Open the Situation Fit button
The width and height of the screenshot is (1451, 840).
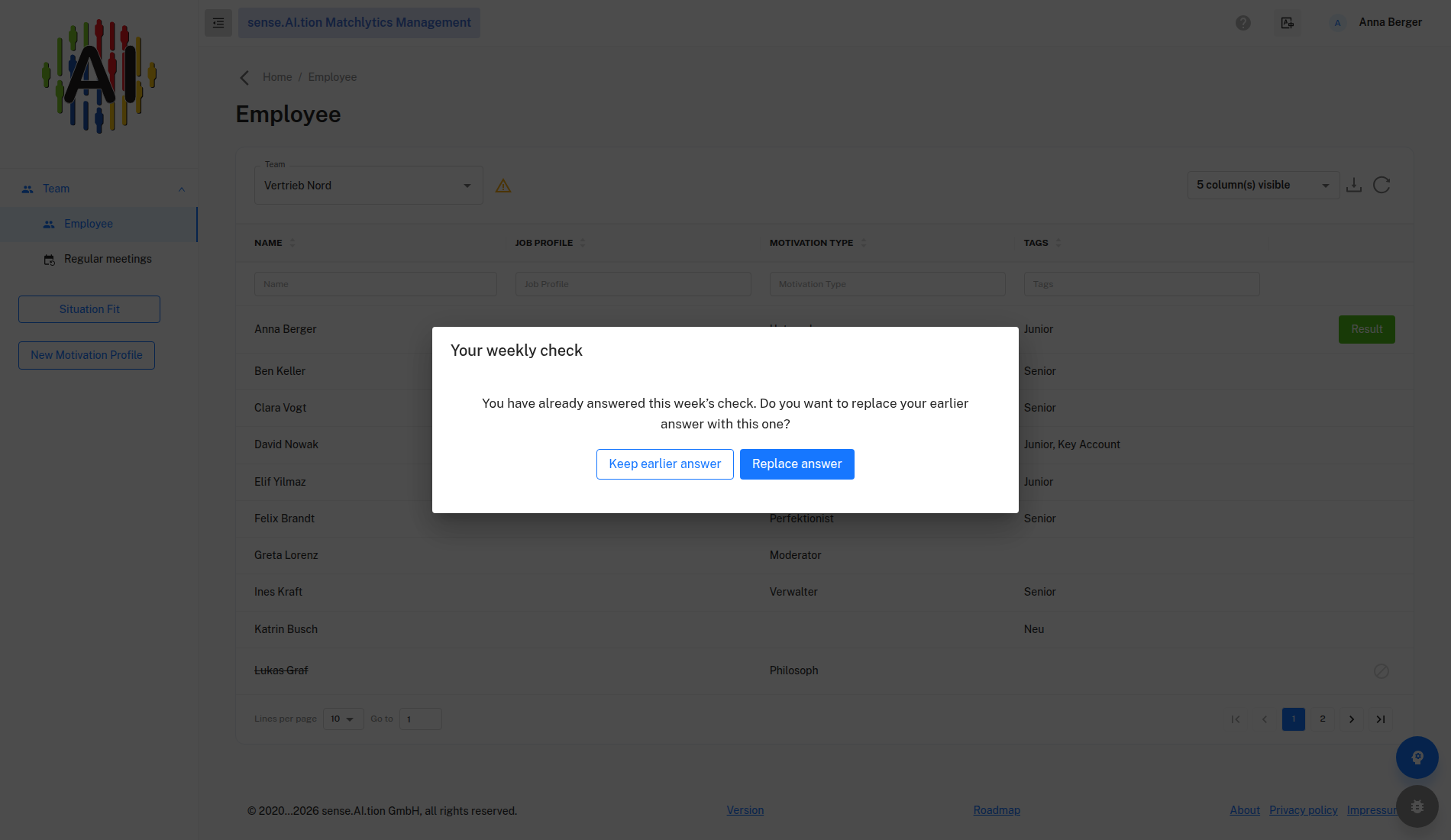pyautogui.click(x=89, y=309)
